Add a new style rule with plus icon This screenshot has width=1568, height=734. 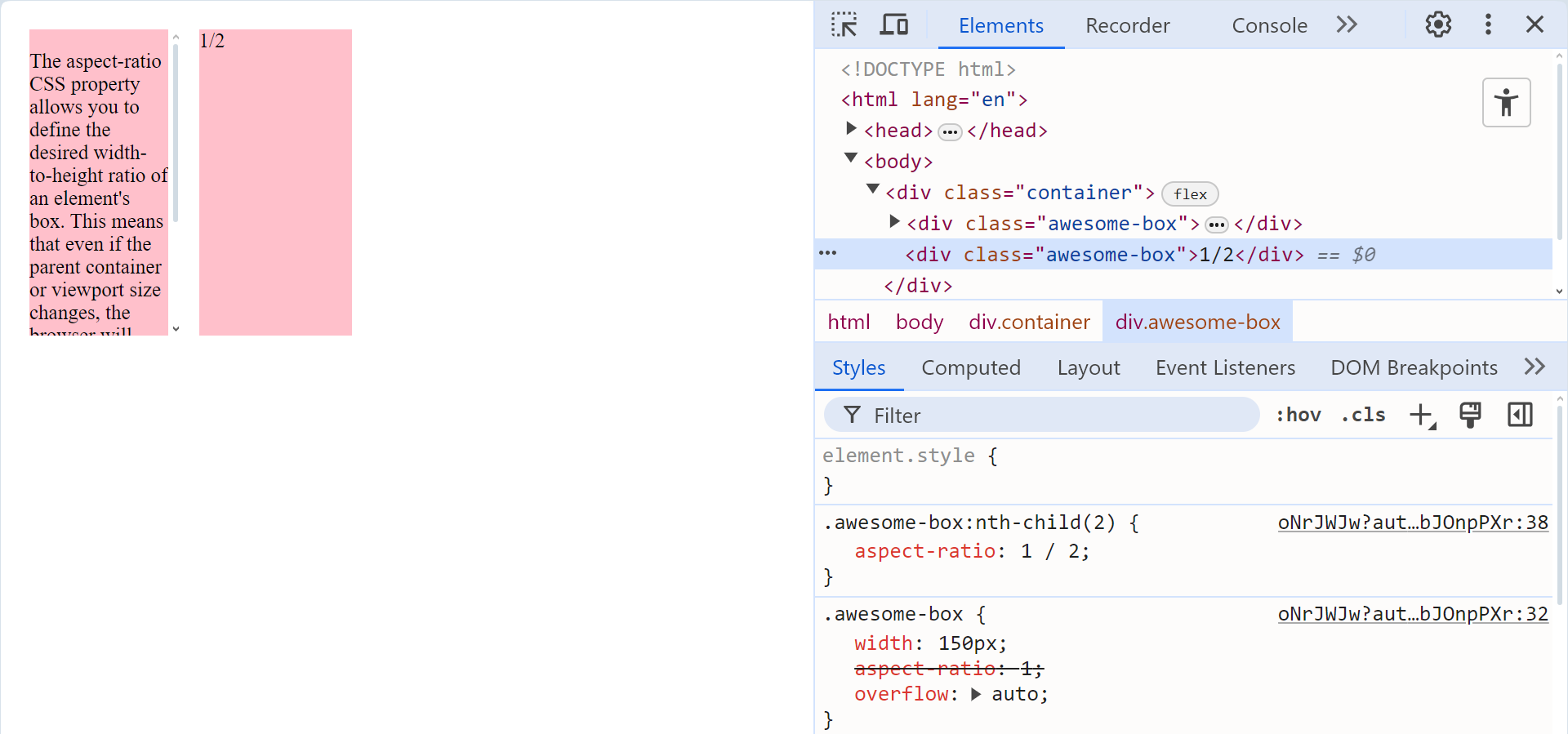pyautogui.click(x=1422, y=415)
